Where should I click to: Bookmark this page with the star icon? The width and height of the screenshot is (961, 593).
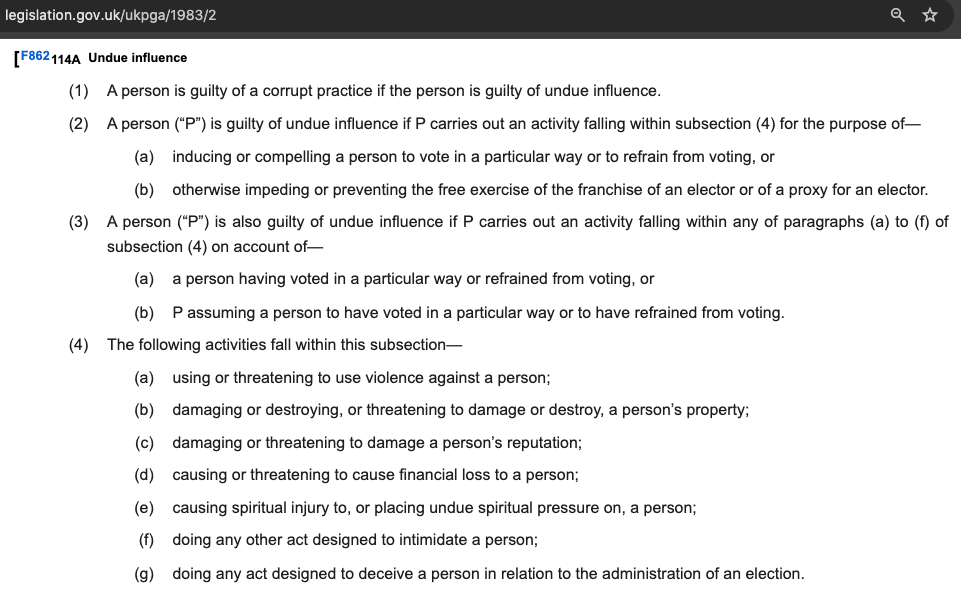(x=930, y=14)
